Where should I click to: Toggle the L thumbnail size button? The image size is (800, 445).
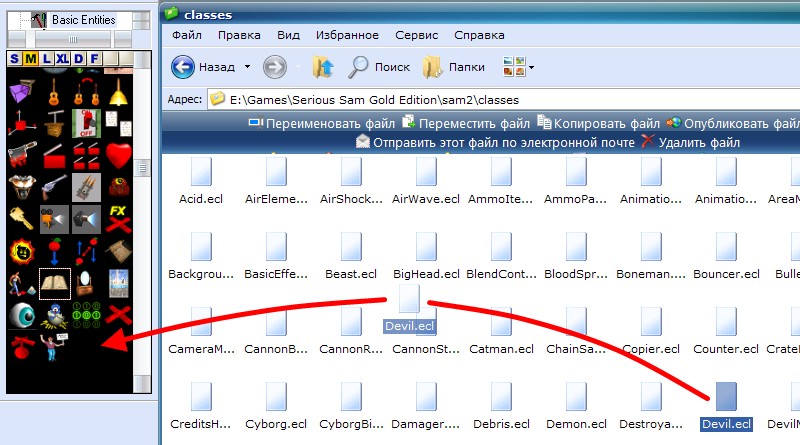pos(46,59)
